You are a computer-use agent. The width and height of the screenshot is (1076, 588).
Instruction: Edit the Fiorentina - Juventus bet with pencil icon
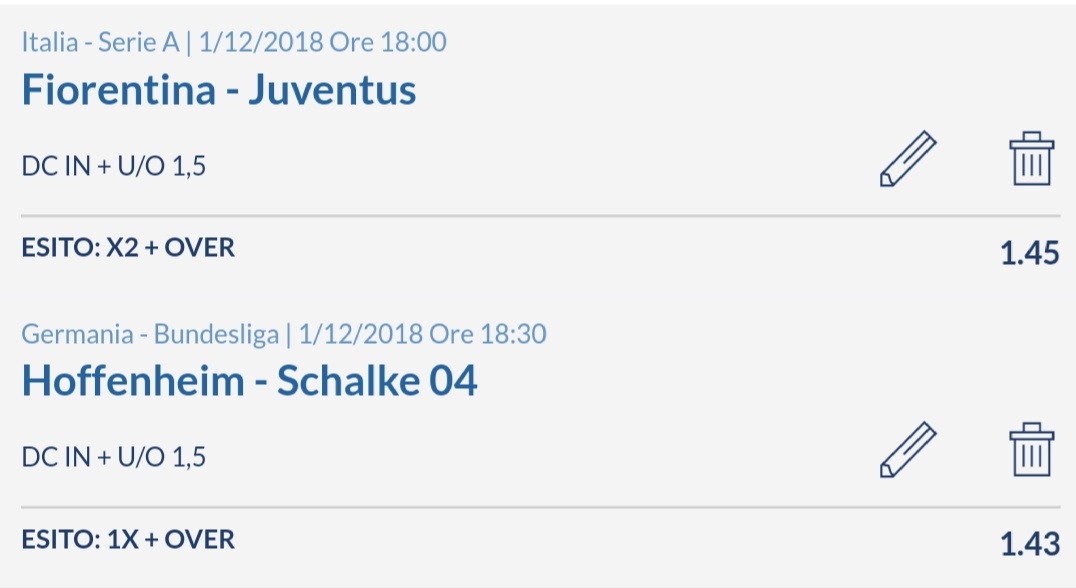click(908, 158)
